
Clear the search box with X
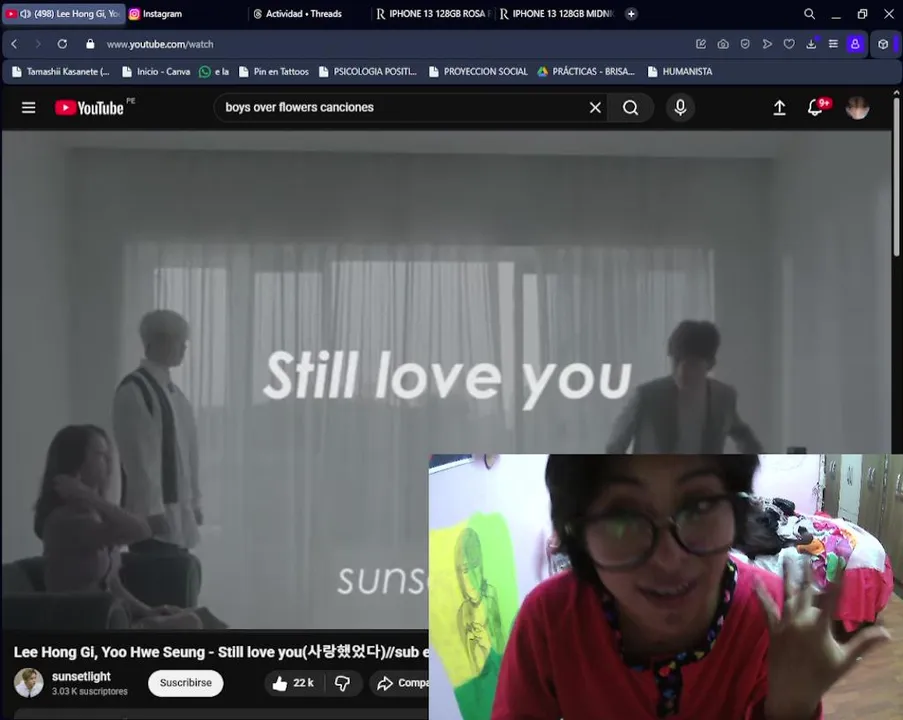pos(595,108)
